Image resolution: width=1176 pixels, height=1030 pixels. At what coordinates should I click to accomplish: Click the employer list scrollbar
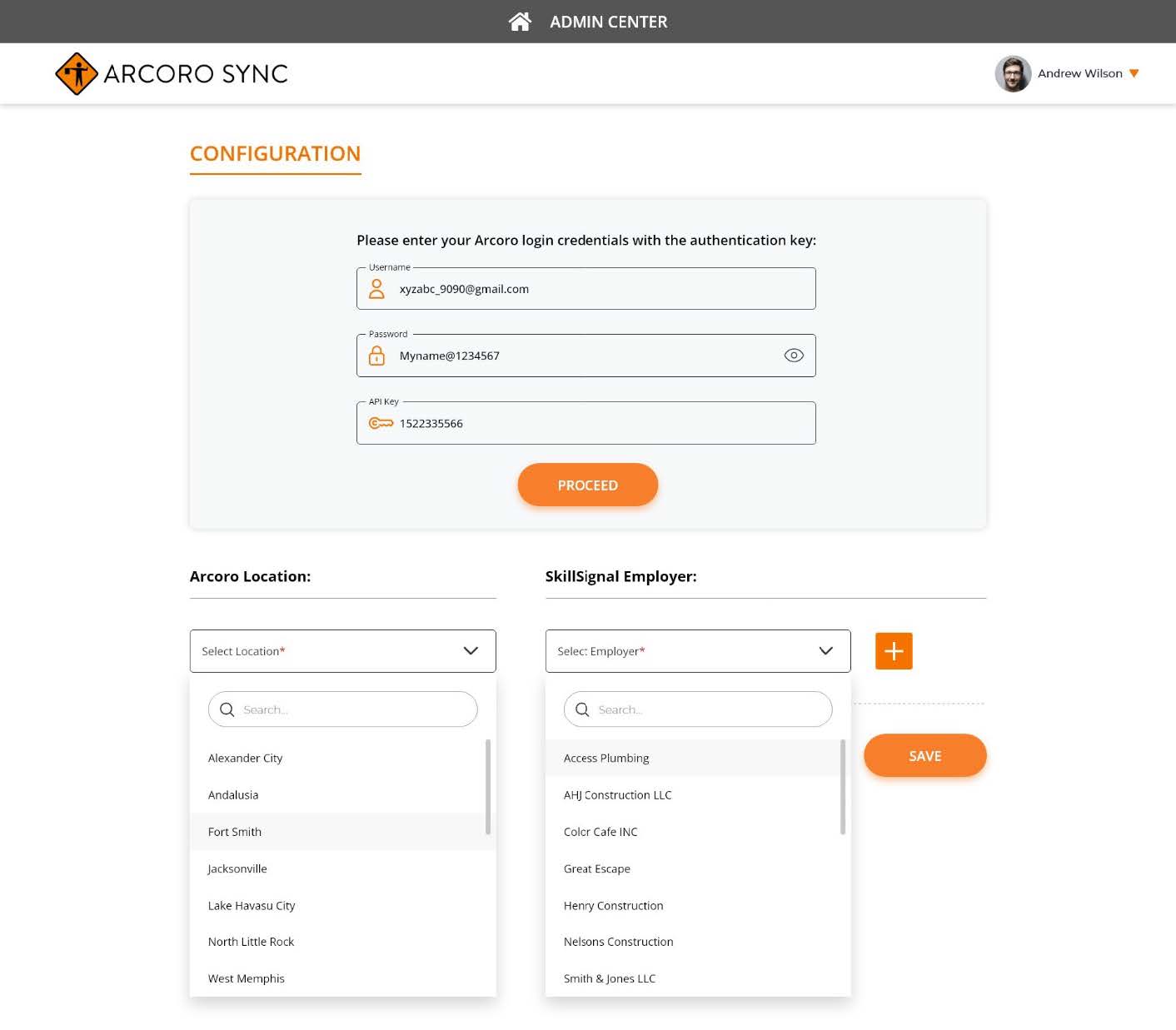(843, 787)
